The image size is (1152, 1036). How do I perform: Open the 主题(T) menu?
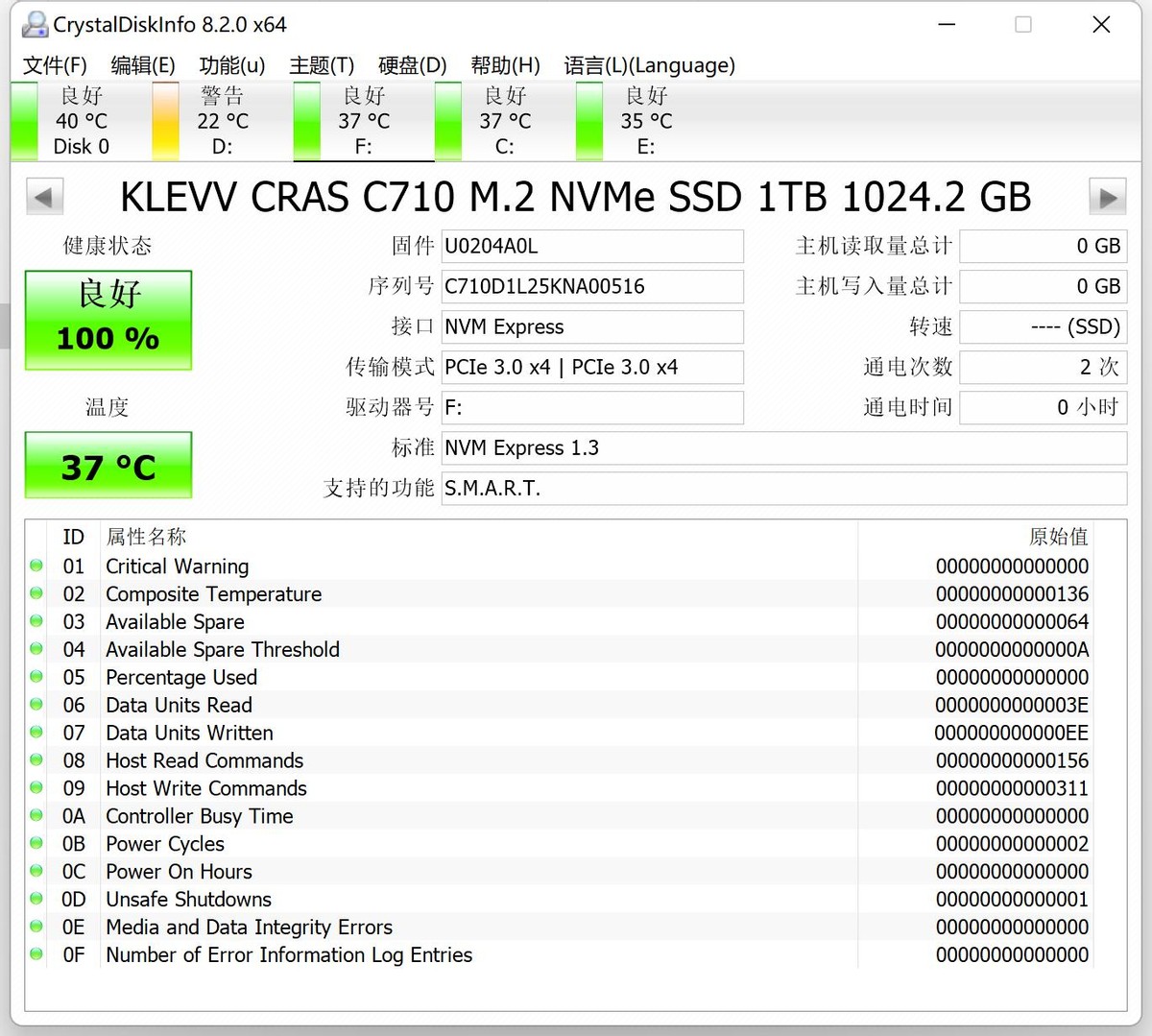(x=322, y=65)
